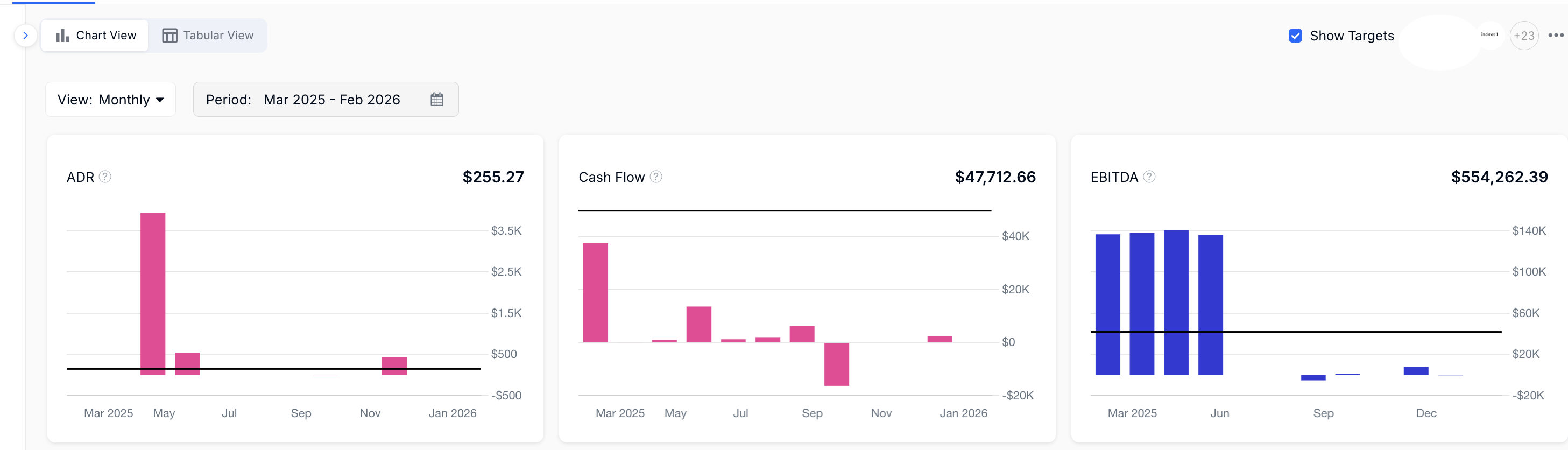1568x450 pixels.
Task: Click the bar chart icon in Chart View
Action: 62,36
